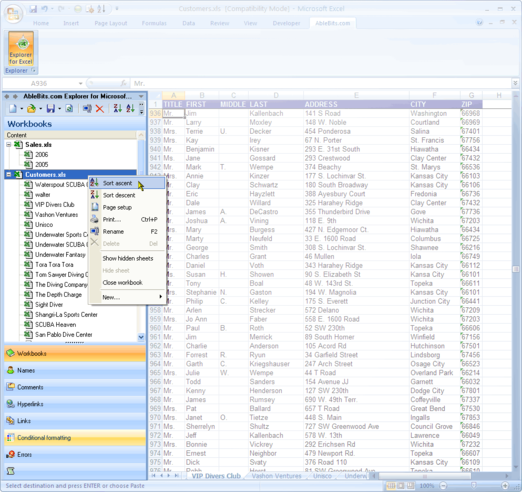Open the Hyperlinks pane in Explorer

pos(75,404)
